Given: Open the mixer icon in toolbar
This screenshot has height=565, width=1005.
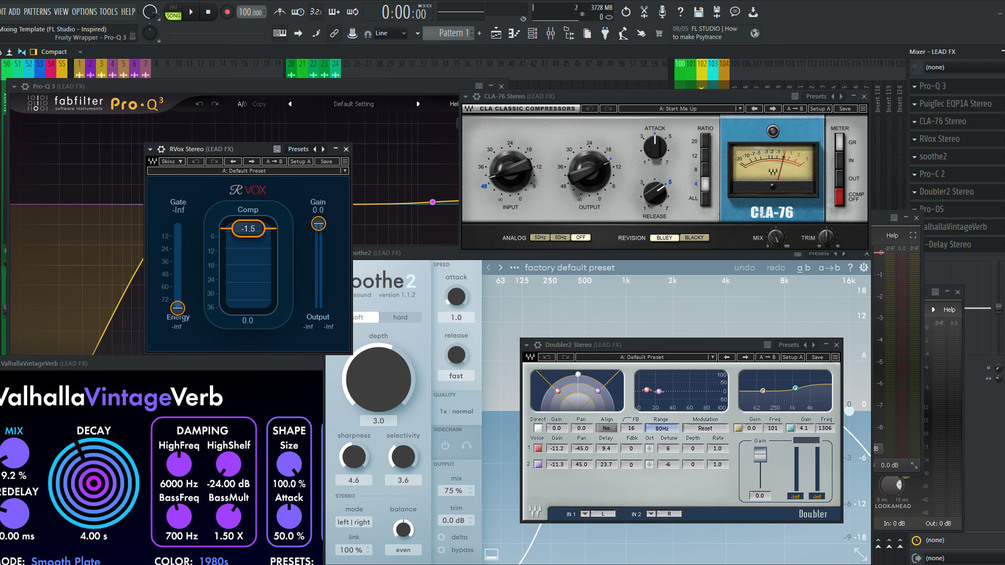Looking at the screenshot, I should 551,33.
